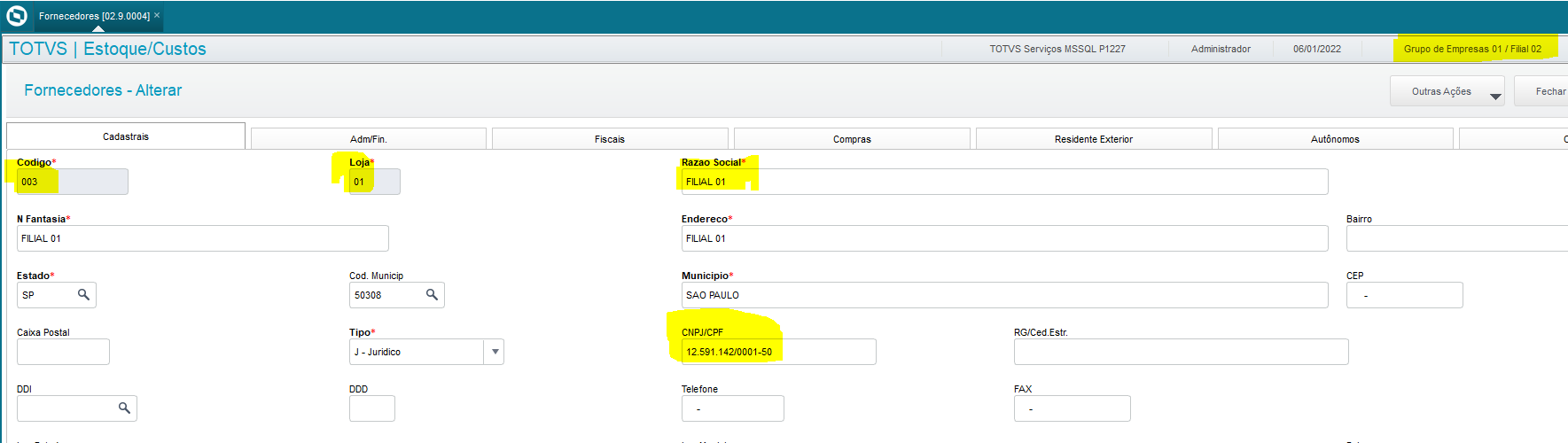1568x443 pixels.
Task: Click the Caixa Postal field
Action: (x=63, y=352)
